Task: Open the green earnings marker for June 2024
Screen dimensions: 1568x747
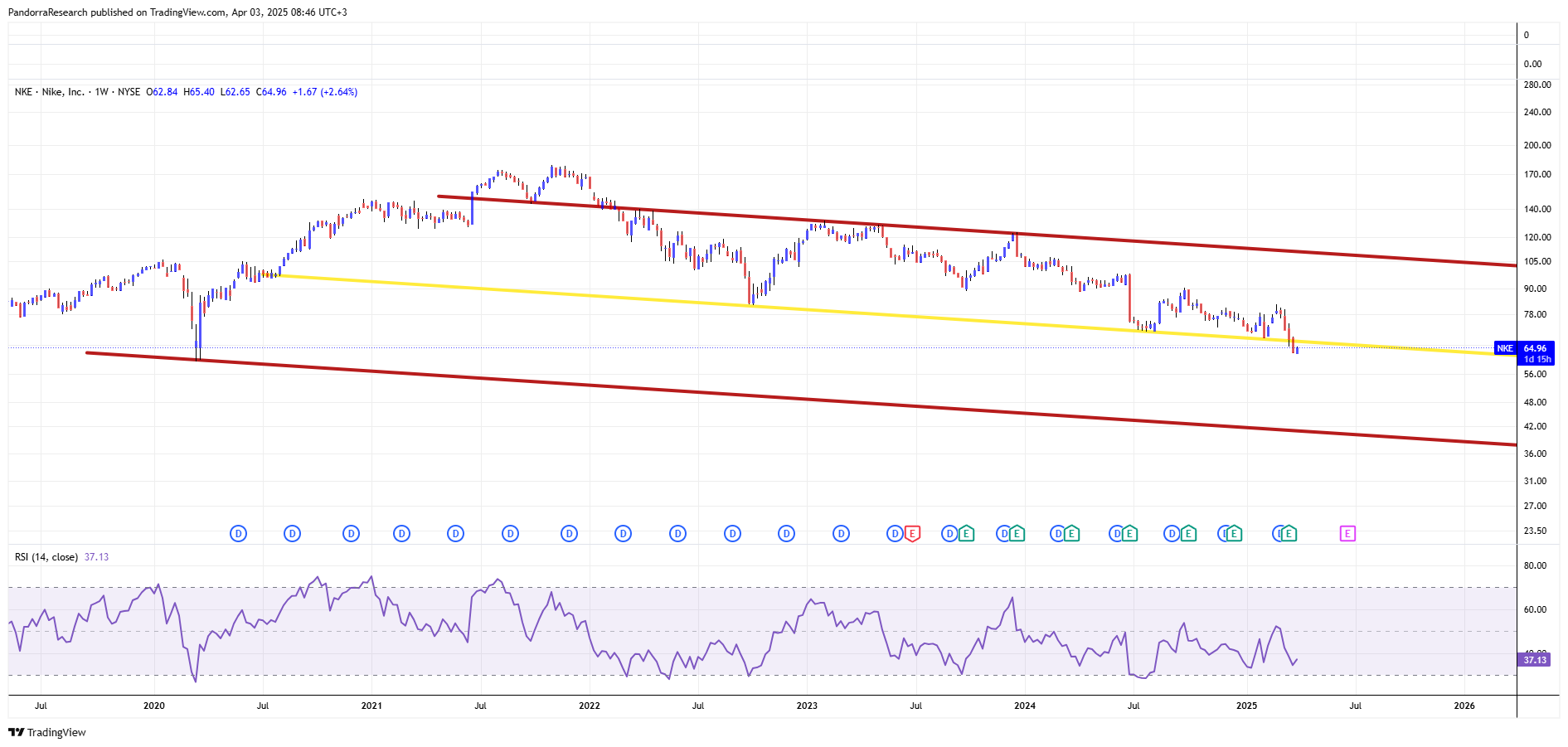Action: [1129, 534]
